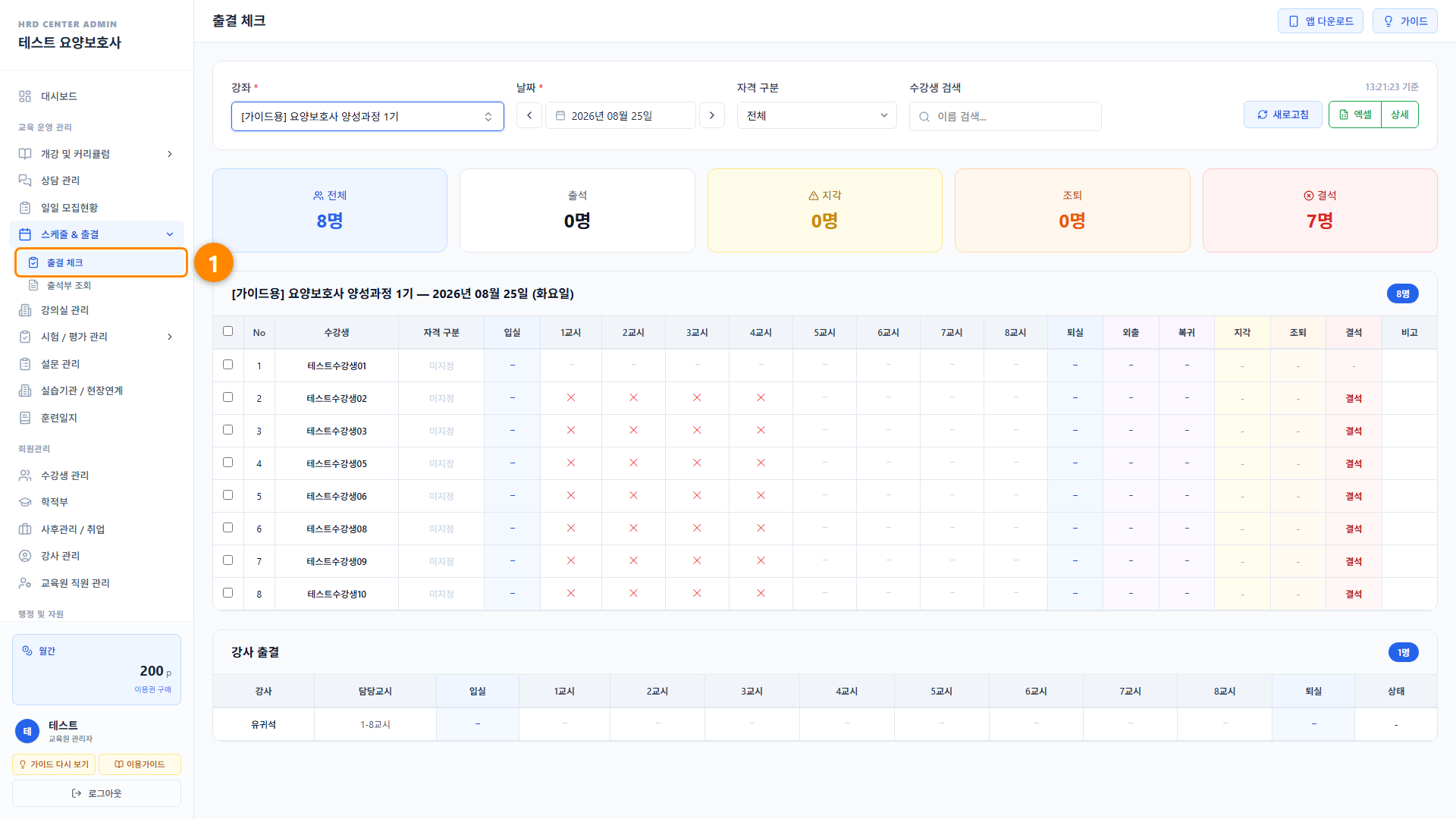This screenshot has width=1456, height=819.
Task: Click the 상담 관리 chat icon
Action: (25, 180)
